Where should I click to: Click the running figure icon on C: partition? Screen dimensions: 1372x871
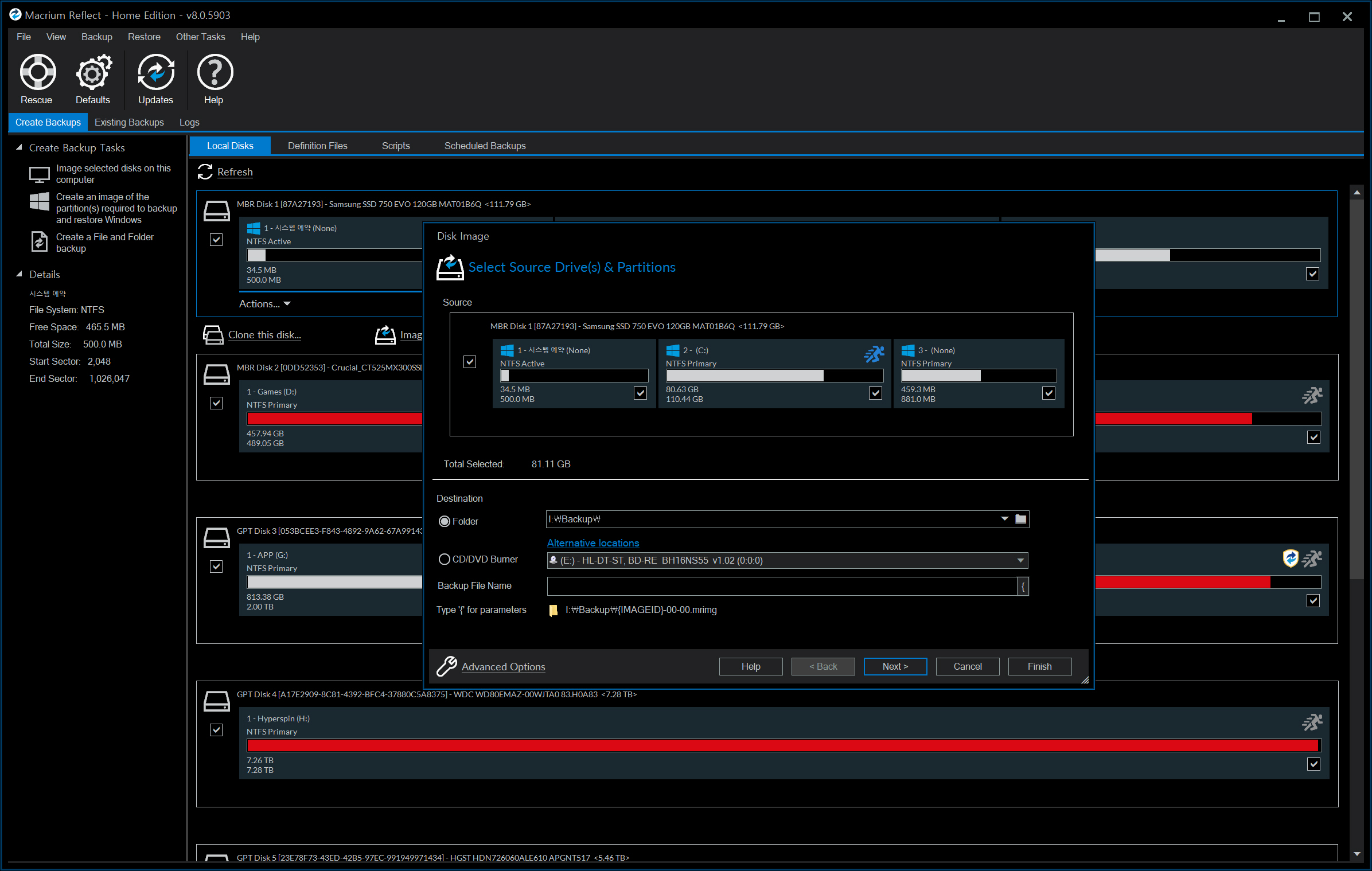(874, 354)
